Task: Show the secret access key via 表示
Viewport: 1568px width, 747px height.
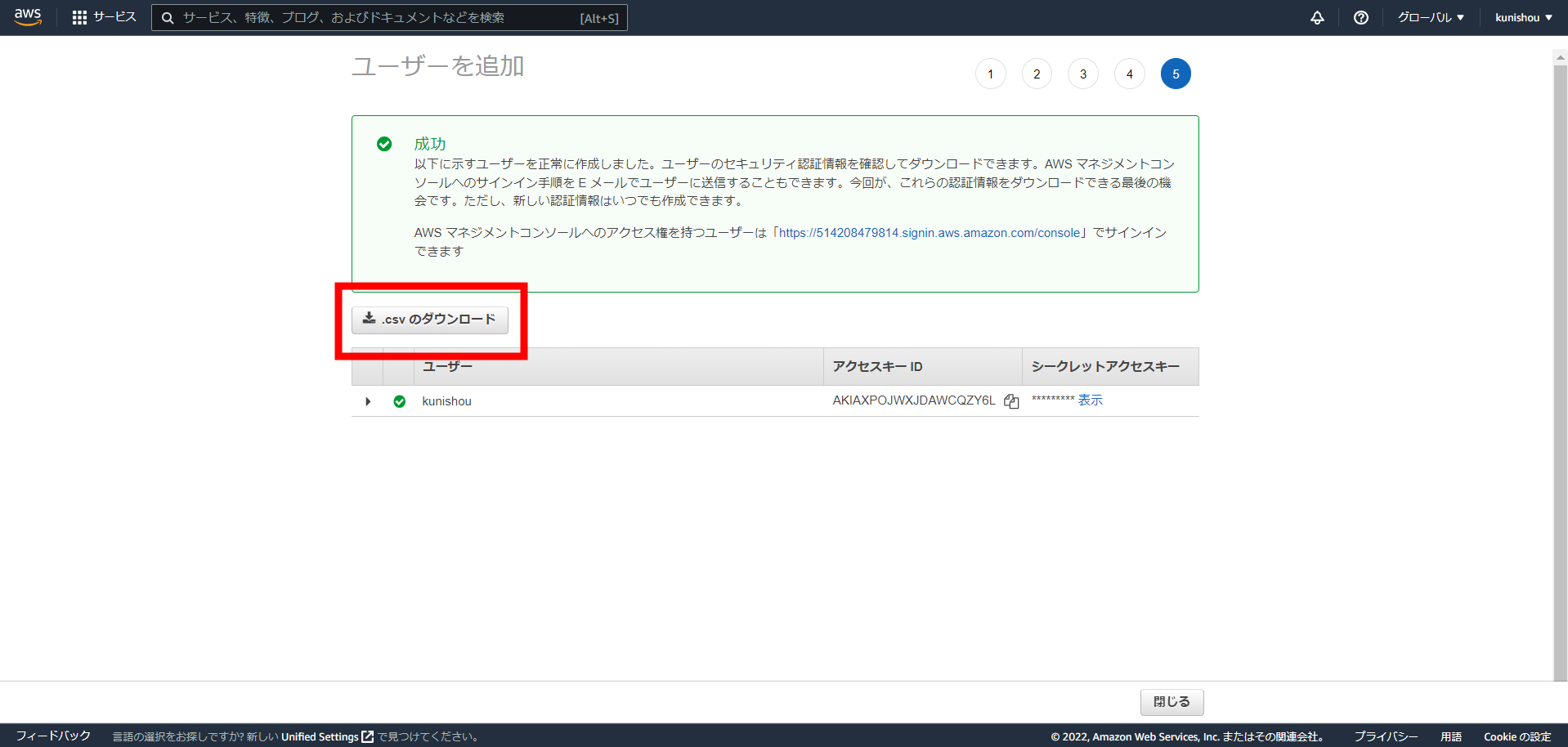Action: 1091,400
